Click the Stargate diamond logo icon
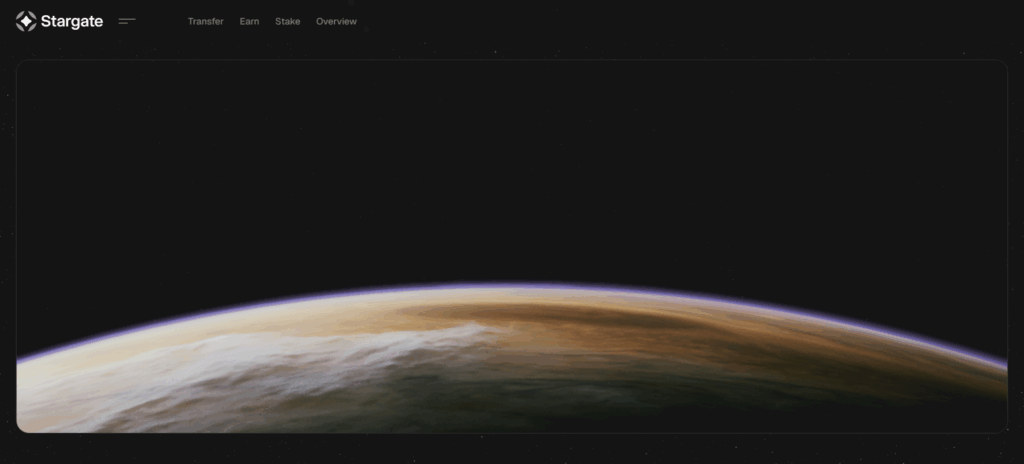Viewport: 1024px width, 464px height. point(26,21)
